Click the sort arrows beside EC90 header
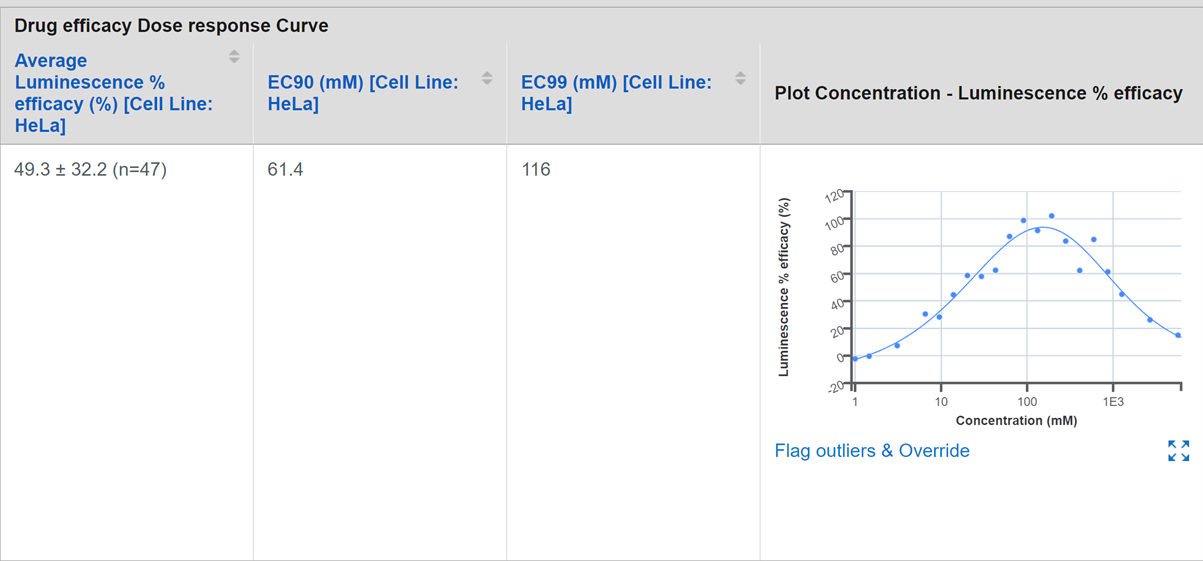Screen dimensions: 1203x561 click(487, 78)
